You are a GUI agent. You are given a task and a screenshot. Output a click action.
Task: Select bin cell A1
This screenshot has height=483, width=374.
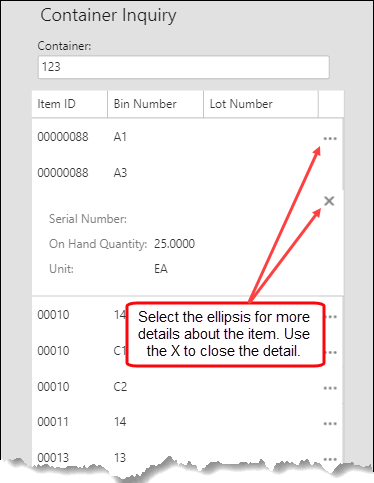tap(120, 137)
